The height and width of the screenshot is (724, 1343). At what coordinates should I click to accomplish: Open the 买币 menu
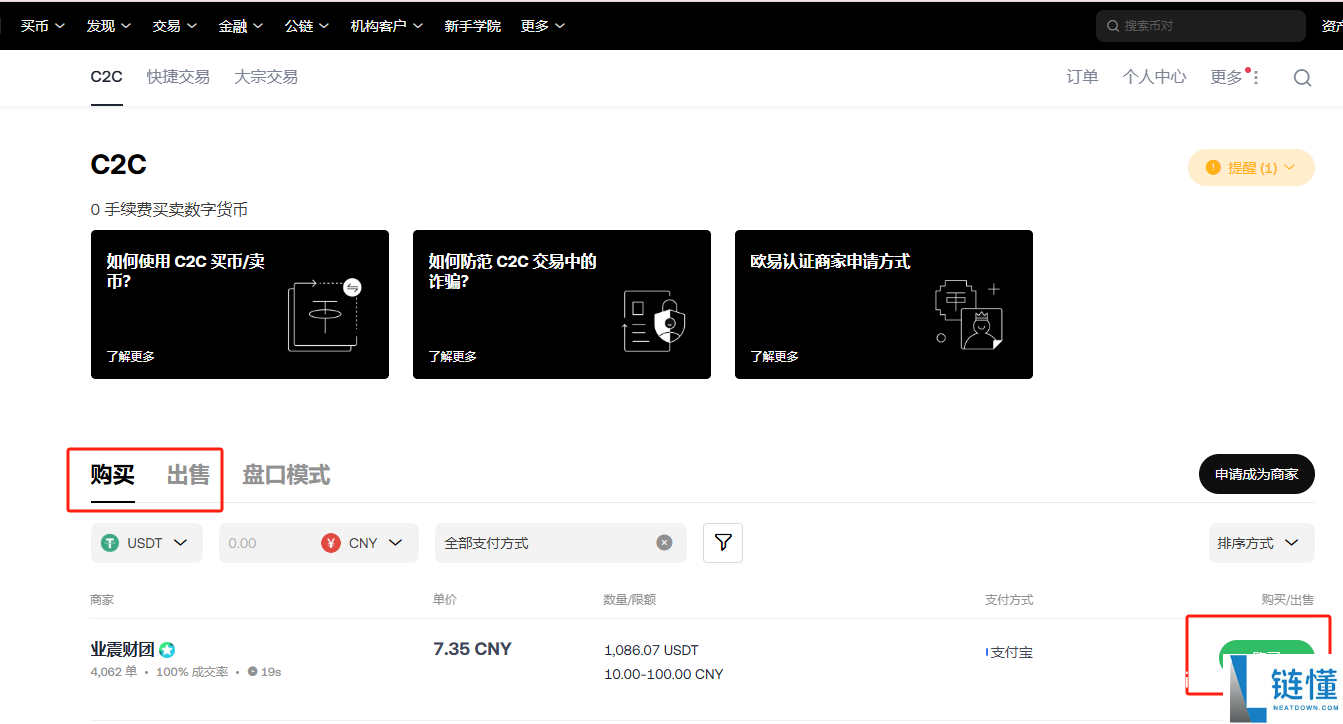[43, 26]
